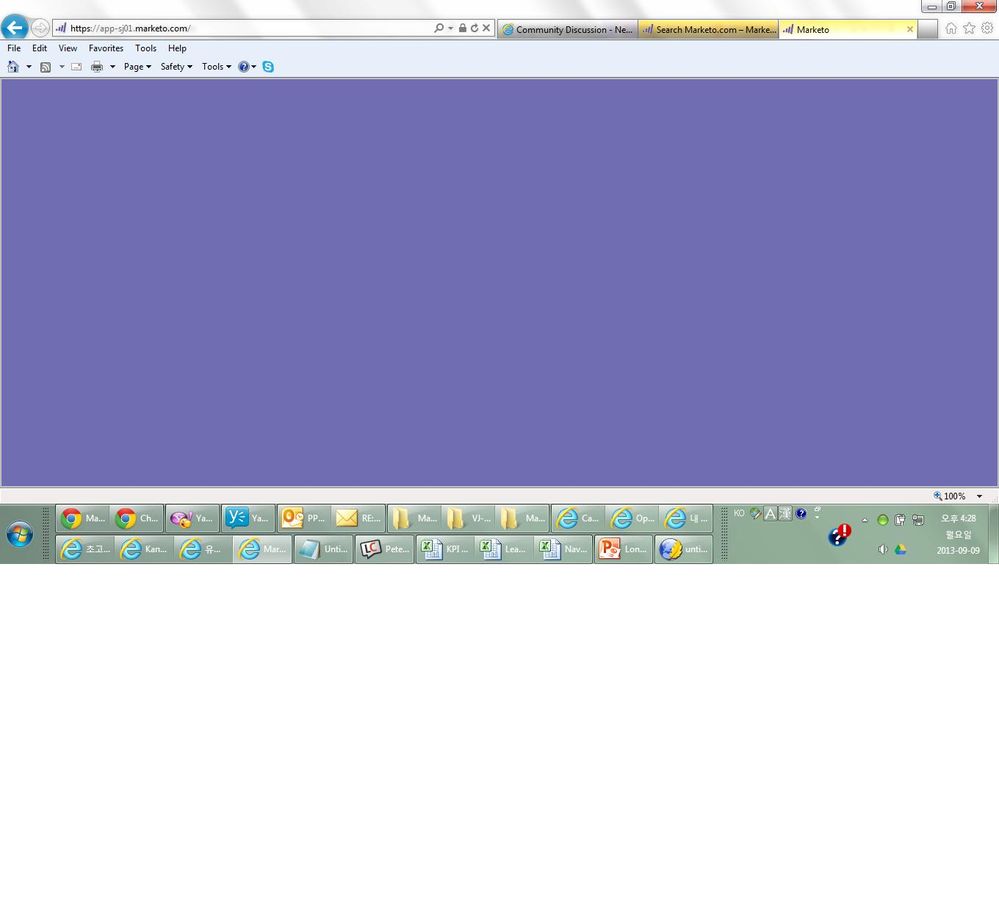This screenshot has height=901, width=999.
Task: Open IE settings gear icon
Action: pos(987,28)
